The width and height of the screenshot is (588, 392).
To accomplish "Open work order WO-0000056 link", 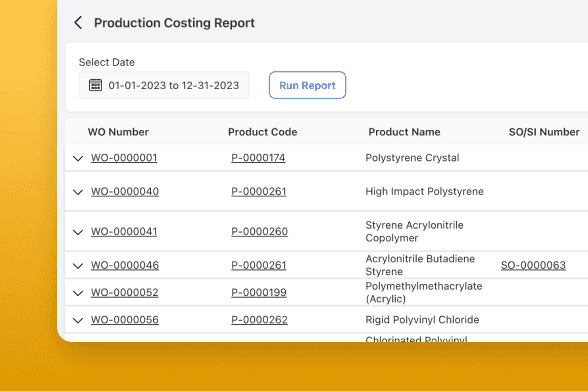I will [x=125, y=320].
